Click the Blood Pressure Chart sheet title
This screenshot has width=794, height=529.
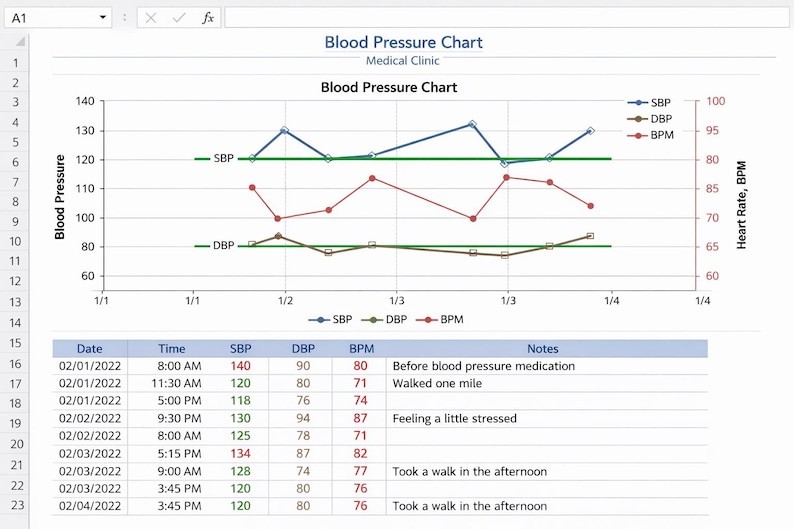tap(404, 42)
